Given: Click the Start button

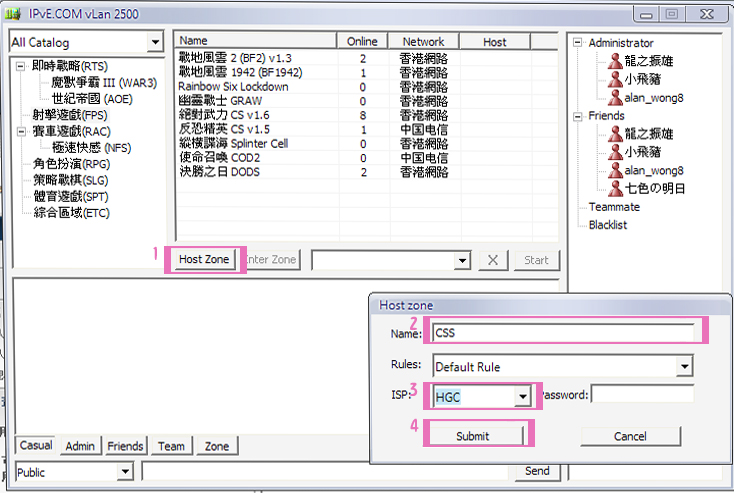Looking at the screenshot, I should pyautogui.click(x=536, y=260).
